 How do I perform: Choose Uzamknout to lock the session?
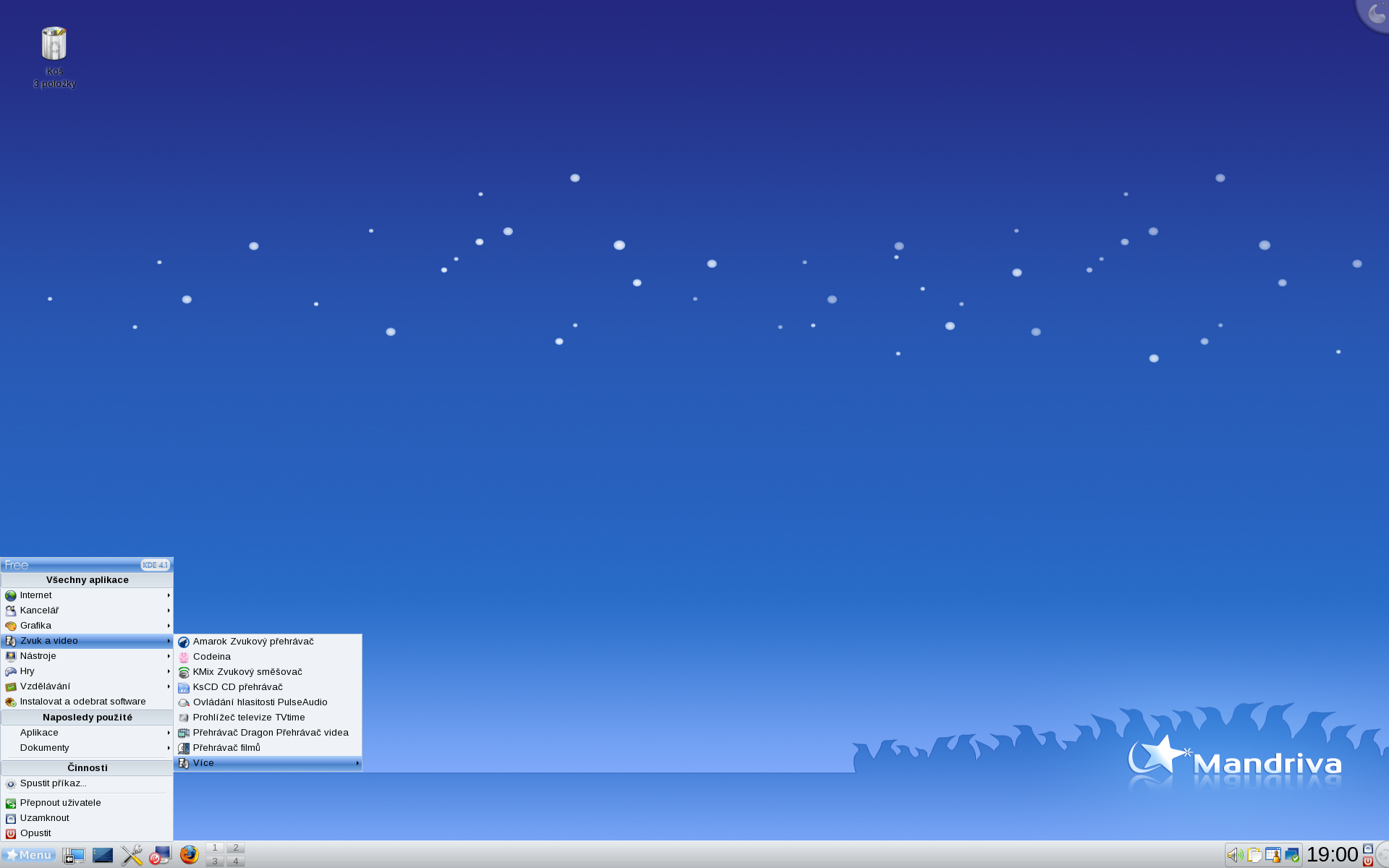click(87, 818)
